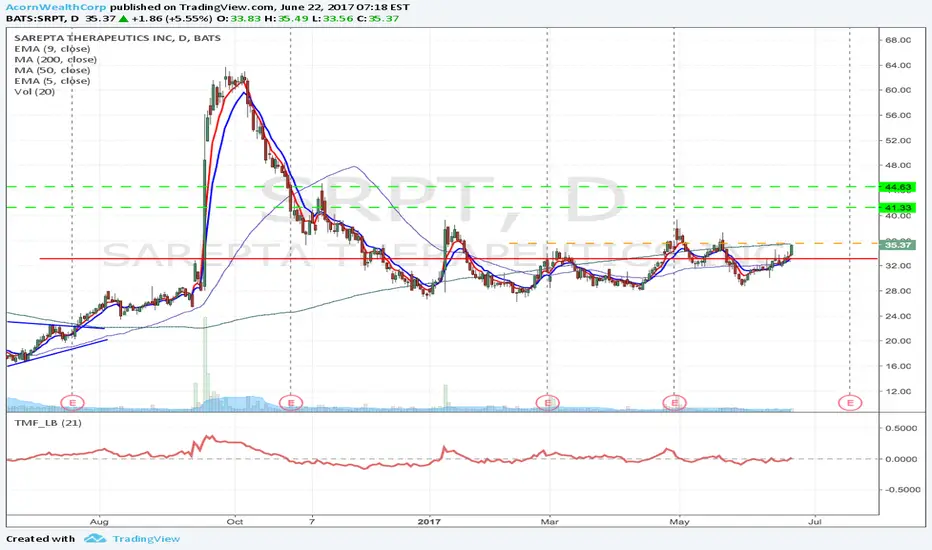Click the Jul label on time axis
Screen dimensions: 932x550
pos(815,521)
